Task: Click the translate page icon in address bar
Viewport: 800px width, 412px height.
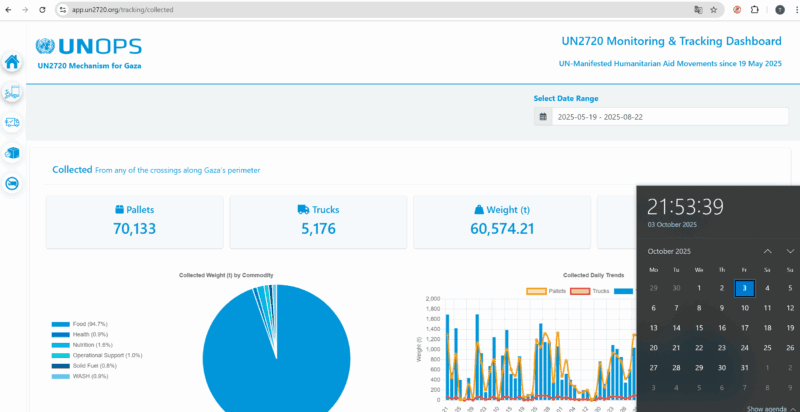Action: [x=697, y=9]
